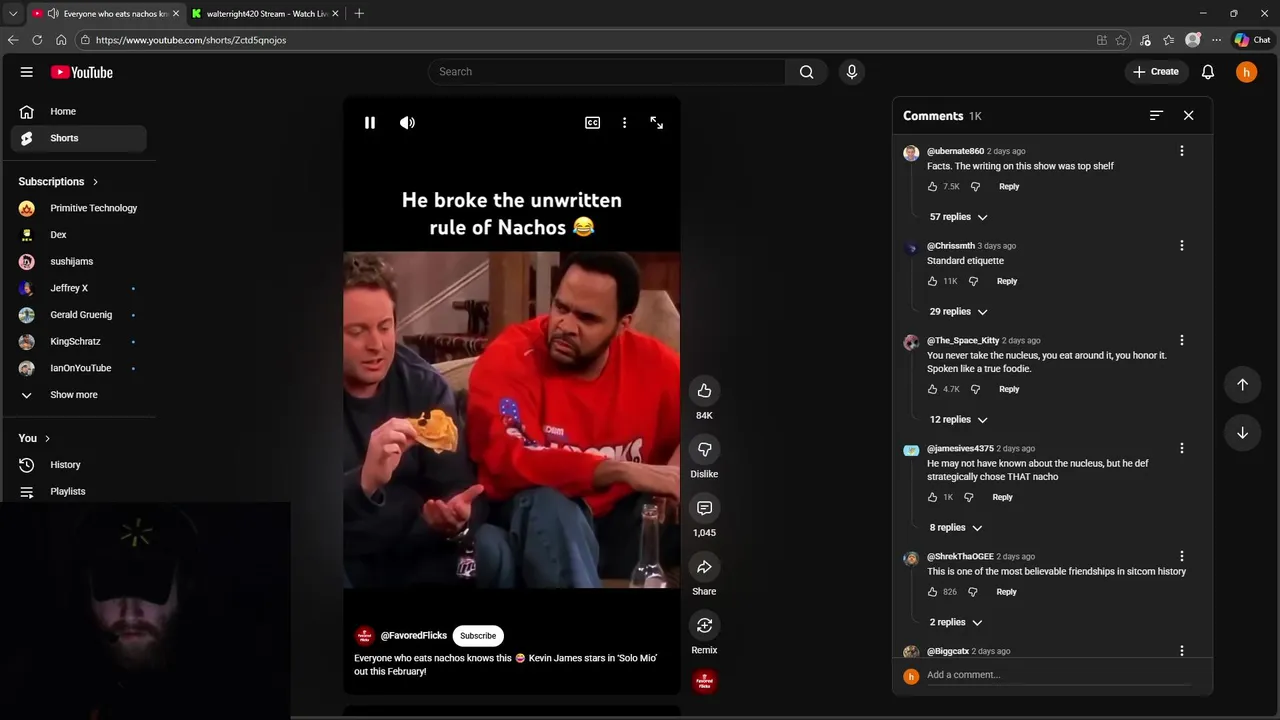Image resolution: width=1280 pixels, height=720 pixels.
Task: Open History in sidebar
Action: (80, 465)
